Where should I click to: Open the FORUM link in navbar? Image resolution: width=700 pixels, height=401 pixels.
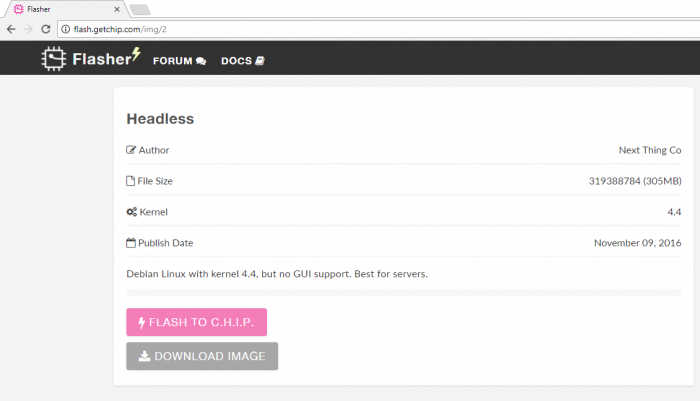[x=179, y=61]
